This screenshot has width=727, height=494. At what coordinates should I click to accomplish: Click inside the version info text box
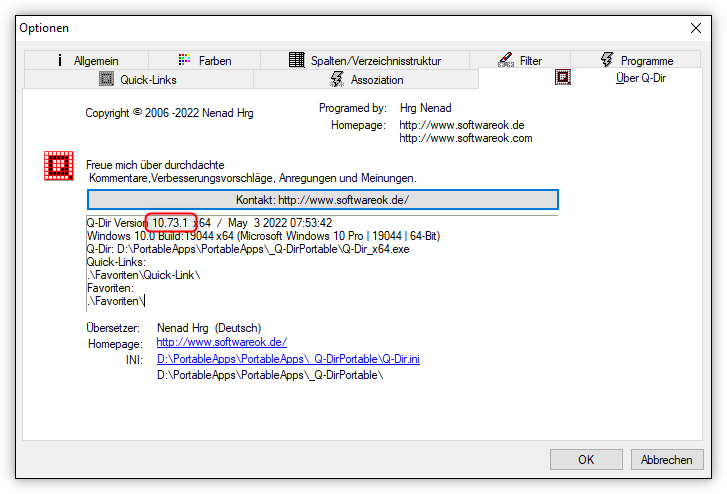pyautogui.click(x=322, y=263)
